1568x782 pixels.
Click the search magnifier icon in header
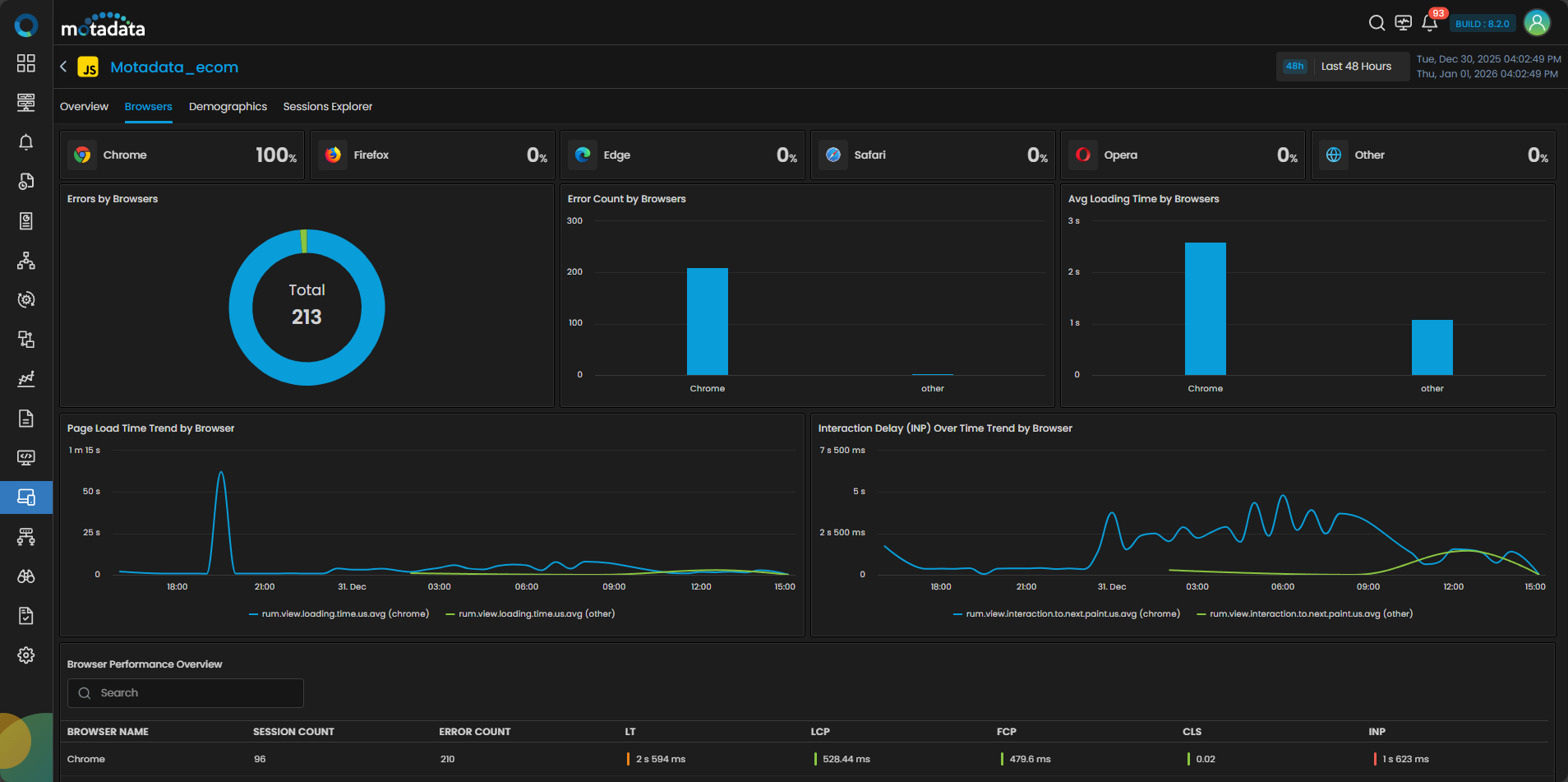click(x=1377, y=23)
